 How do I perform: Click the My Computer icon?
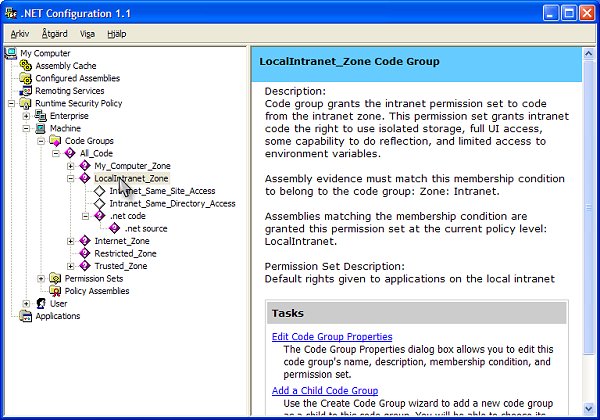click(x=11, y=53)
